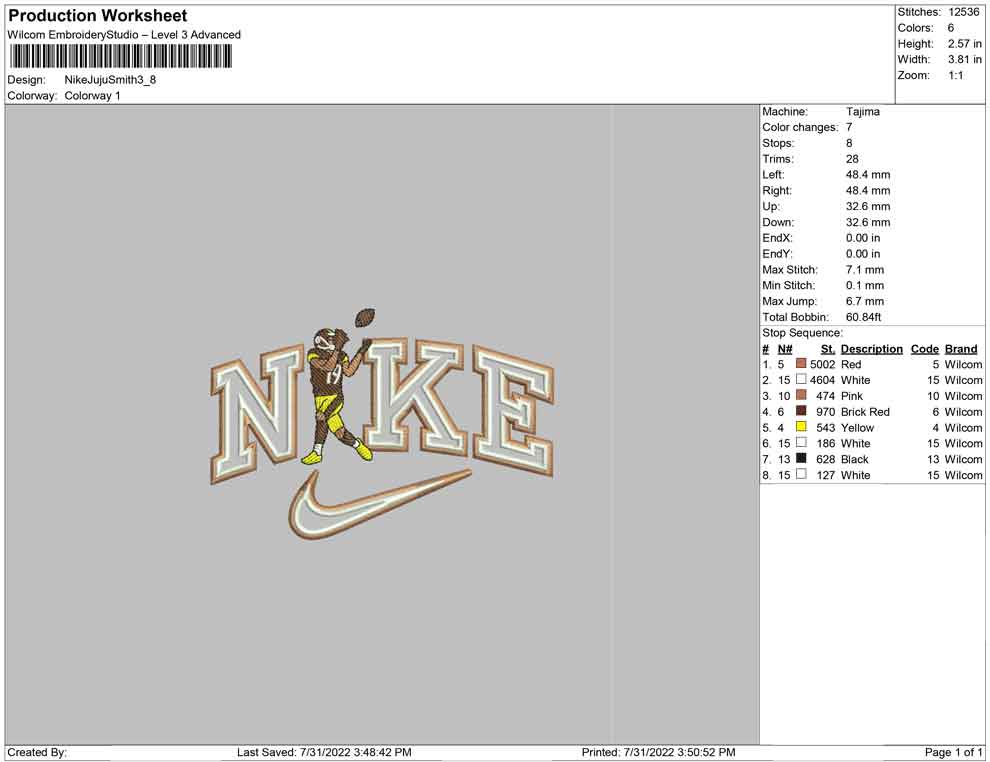
Task: Click the Down value 32.6 mm
Action: pos(868,222)
